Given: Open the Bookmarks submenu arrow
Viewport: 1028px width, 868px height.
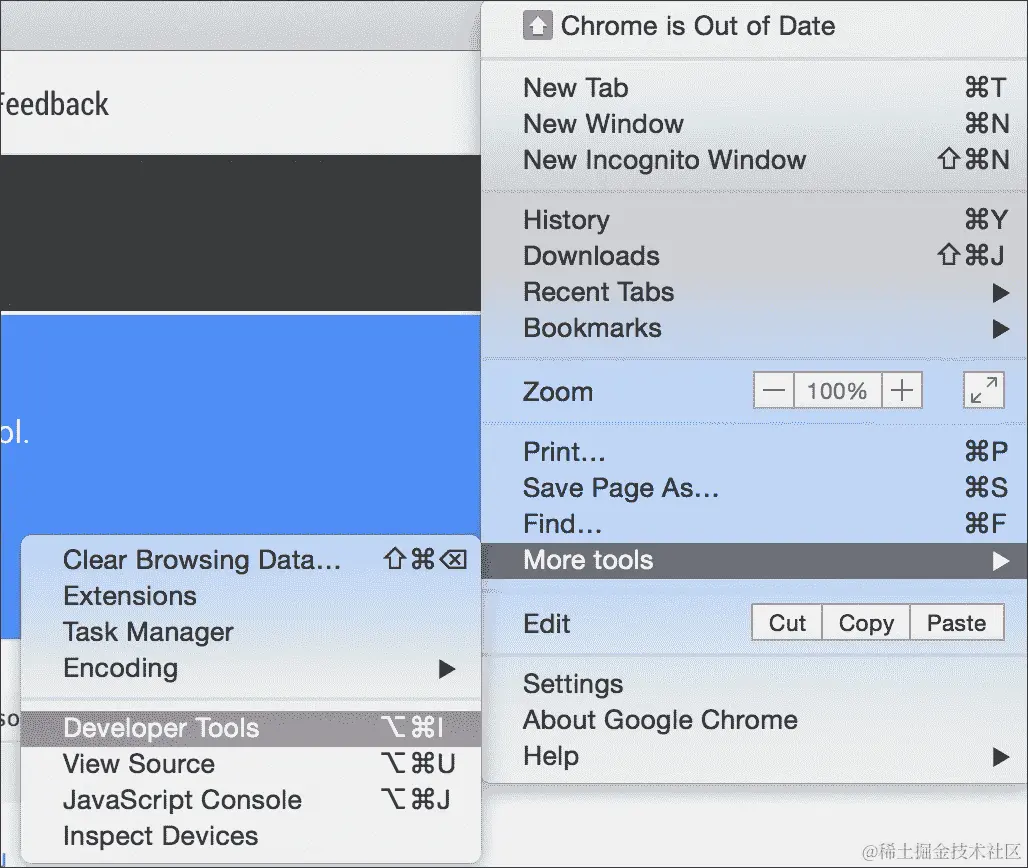Looking at the screenshot, I should pos(1003,328).
